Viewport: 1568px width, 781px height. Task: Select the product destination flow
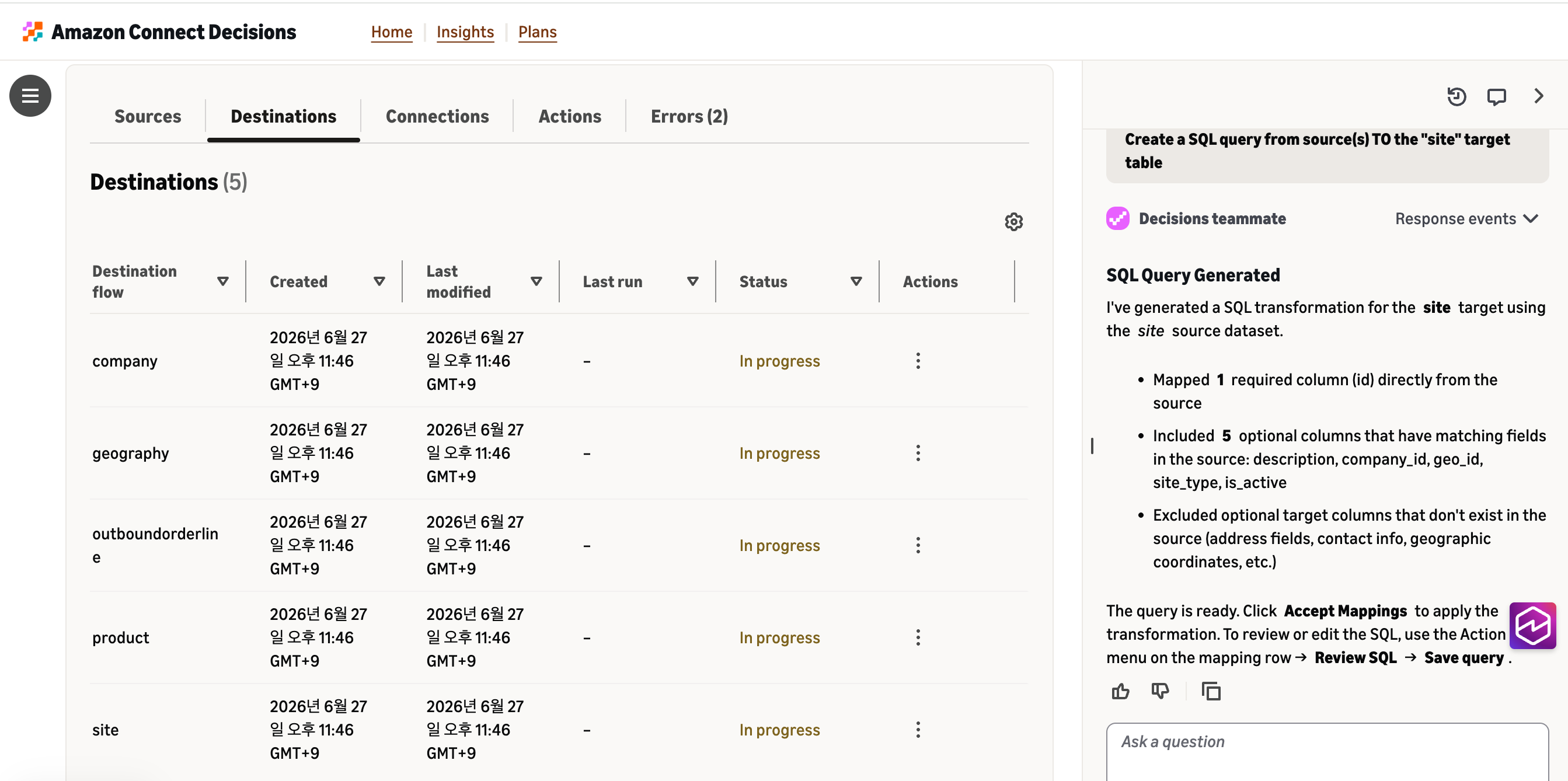coord(120,637)
